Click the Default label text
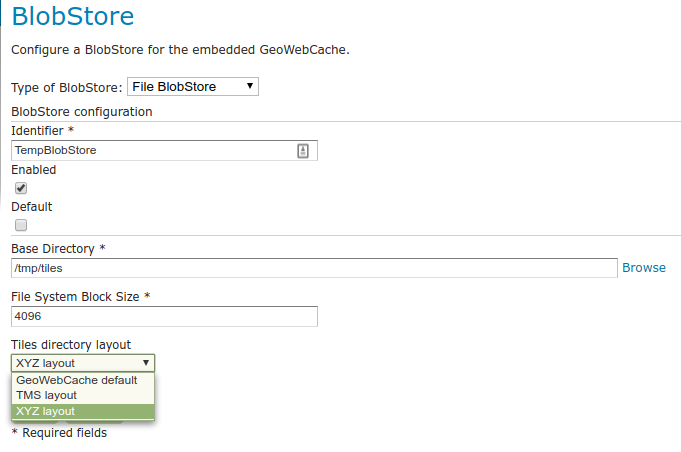Screen dimensions: 681x452 (32, 207)
